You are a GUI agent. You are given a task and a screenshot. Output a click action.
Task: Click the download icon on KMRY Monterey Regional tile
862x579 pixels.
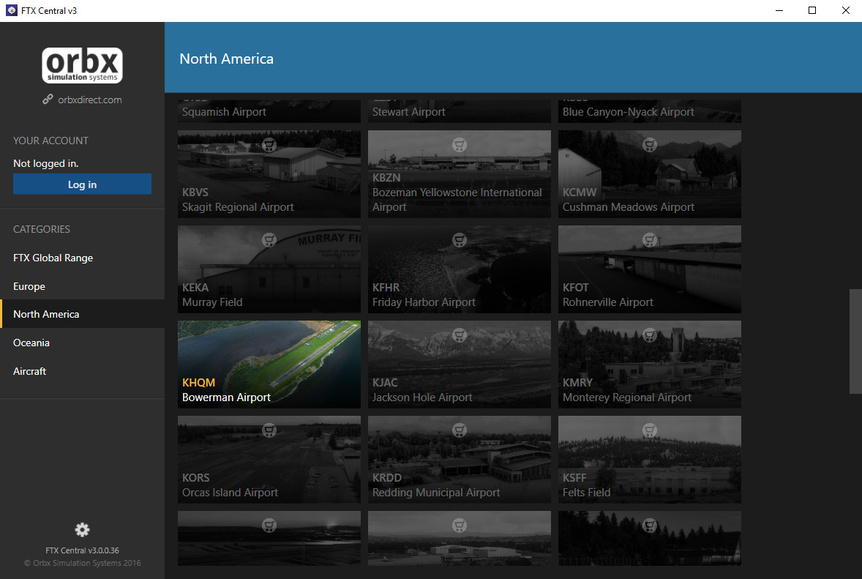(x=649, y=335)
